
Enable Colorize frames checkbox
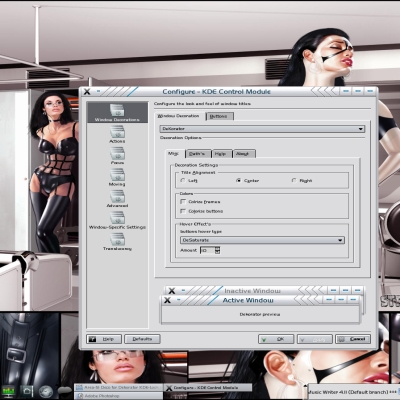click(x=183, y=202)
